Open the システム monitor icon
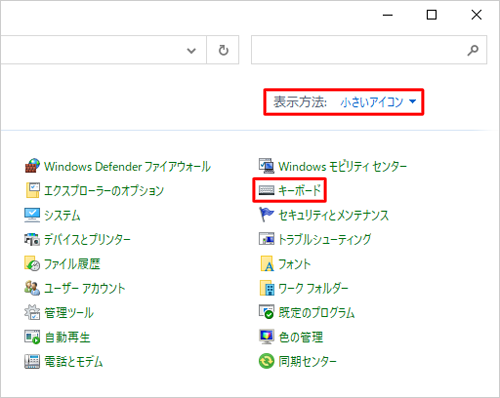Image resolution: width=500 pixels, height=398 pixels. coord(32,215)
